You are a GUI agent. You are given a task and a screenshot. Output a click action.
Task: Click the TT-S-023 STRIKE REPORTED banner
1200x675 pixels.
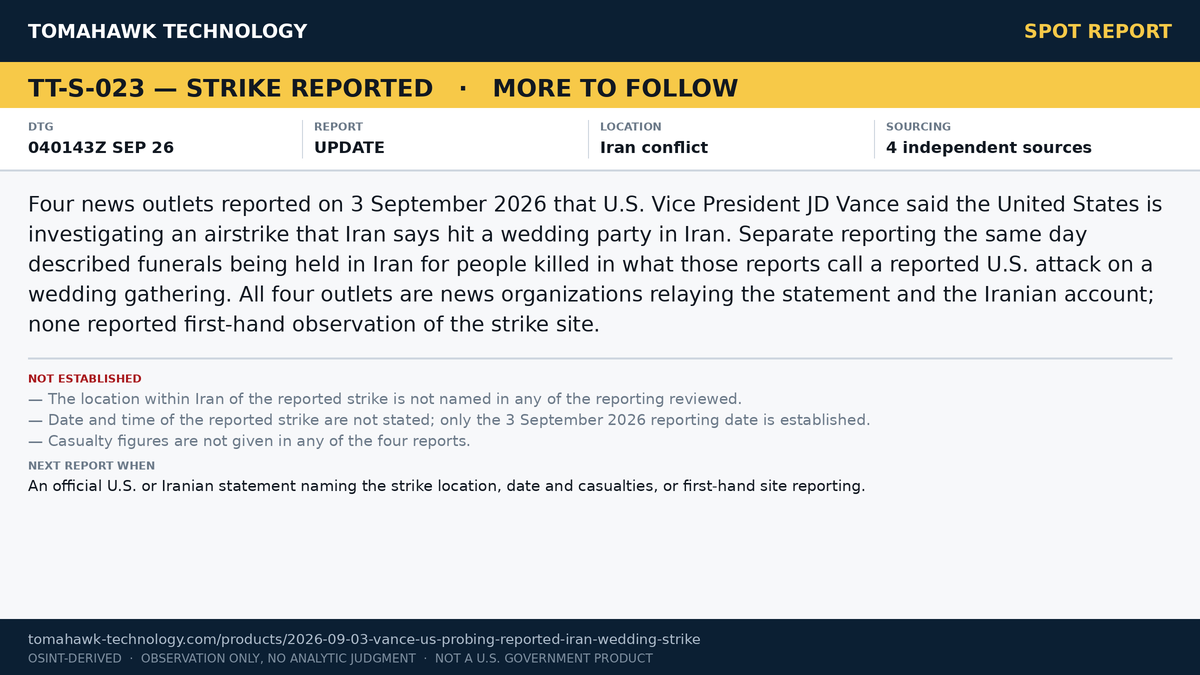230,88
